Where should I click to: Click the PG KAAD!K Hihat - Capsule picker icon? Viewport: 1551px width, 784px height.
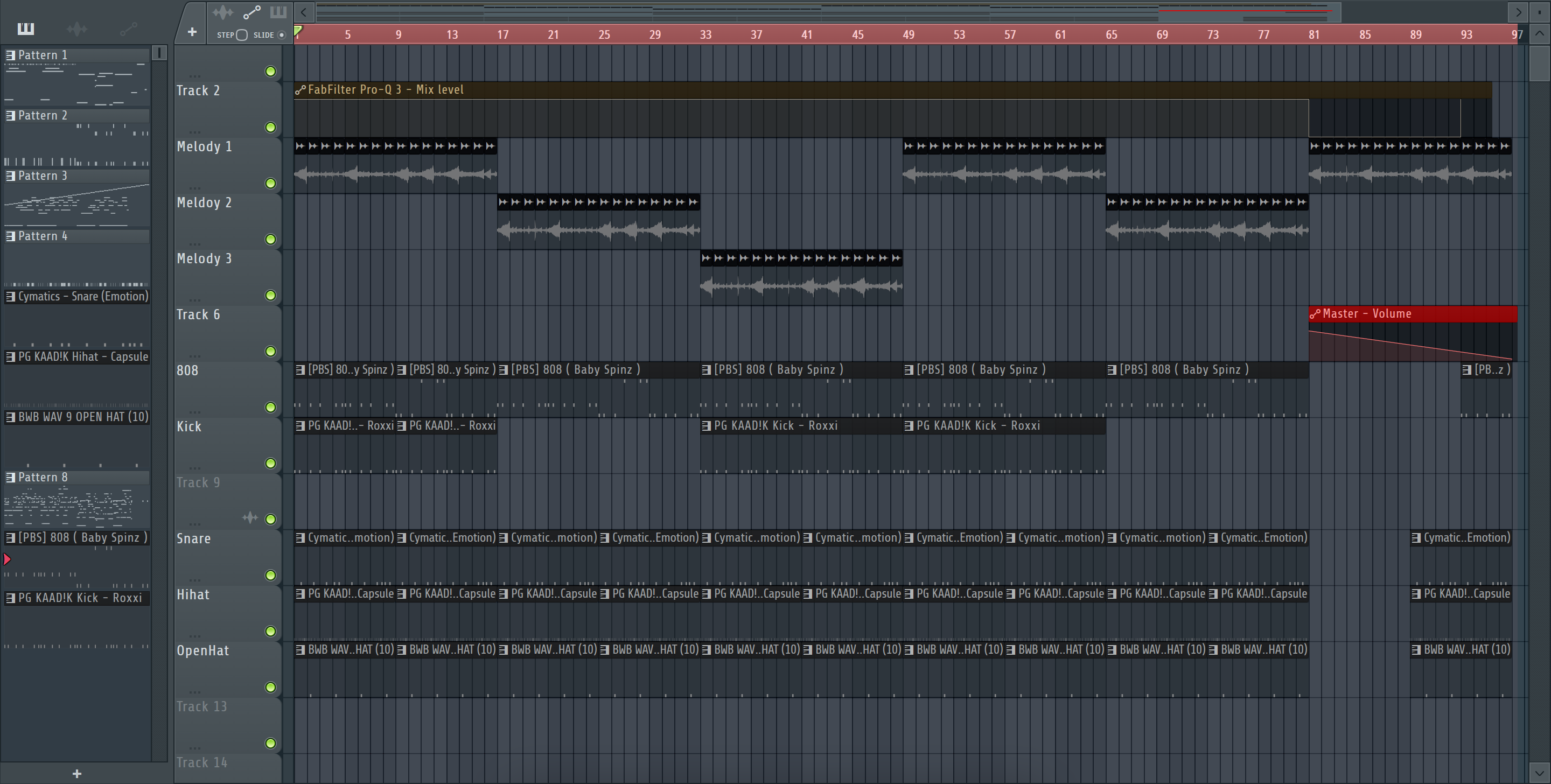pyautogui.click(x=10, y=356)
